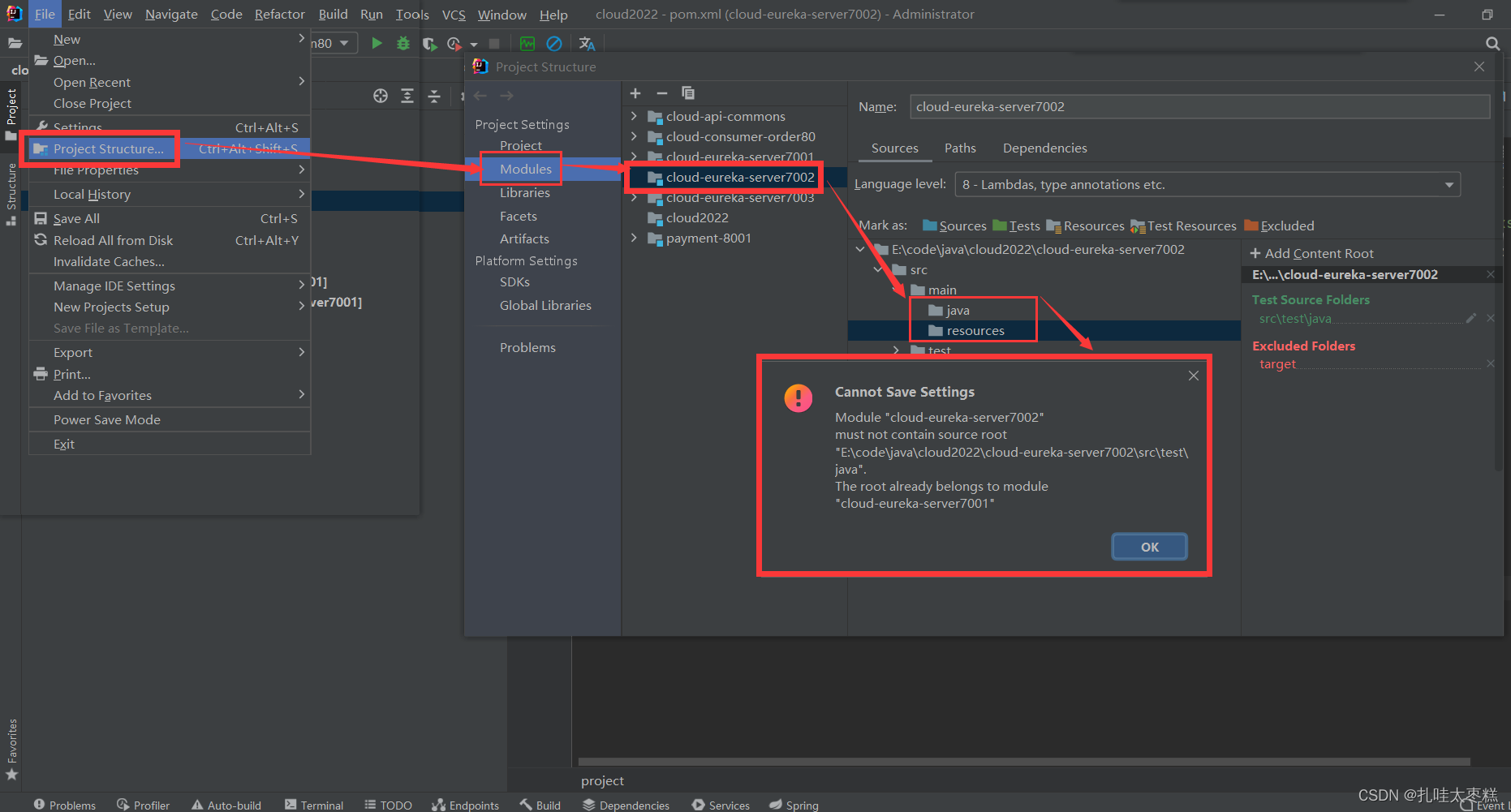This screenshot has width=1511, height=812.
Task: Click Add Content Root
Action: pyautogui.click(x=1311, y=253)
